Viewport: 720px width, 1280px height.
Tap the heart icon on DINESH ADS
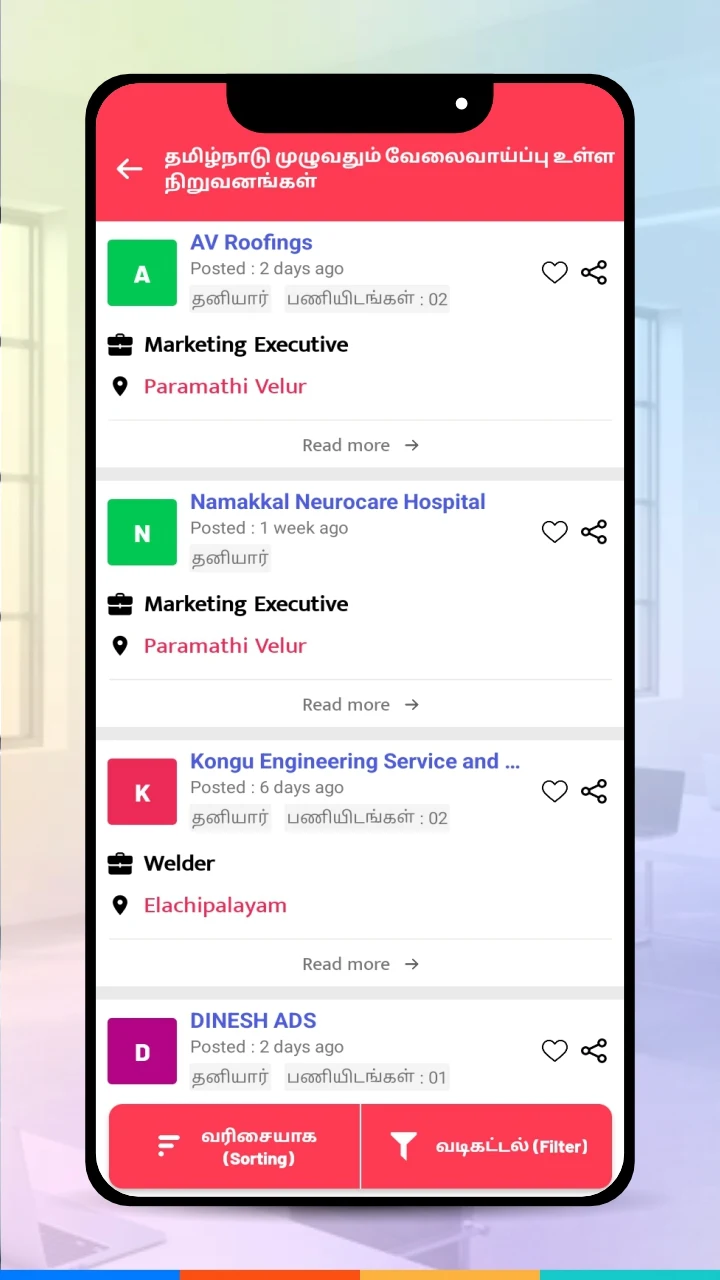coord(555,1051)
